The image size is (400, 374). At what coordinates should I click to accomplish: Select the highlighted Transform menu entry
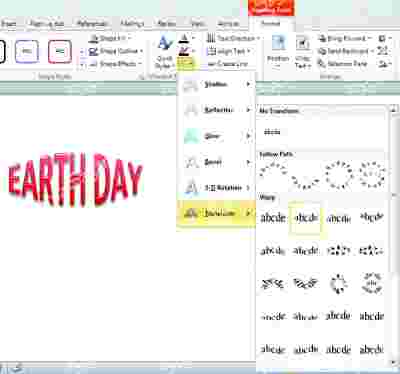click(x=217, y=213)
